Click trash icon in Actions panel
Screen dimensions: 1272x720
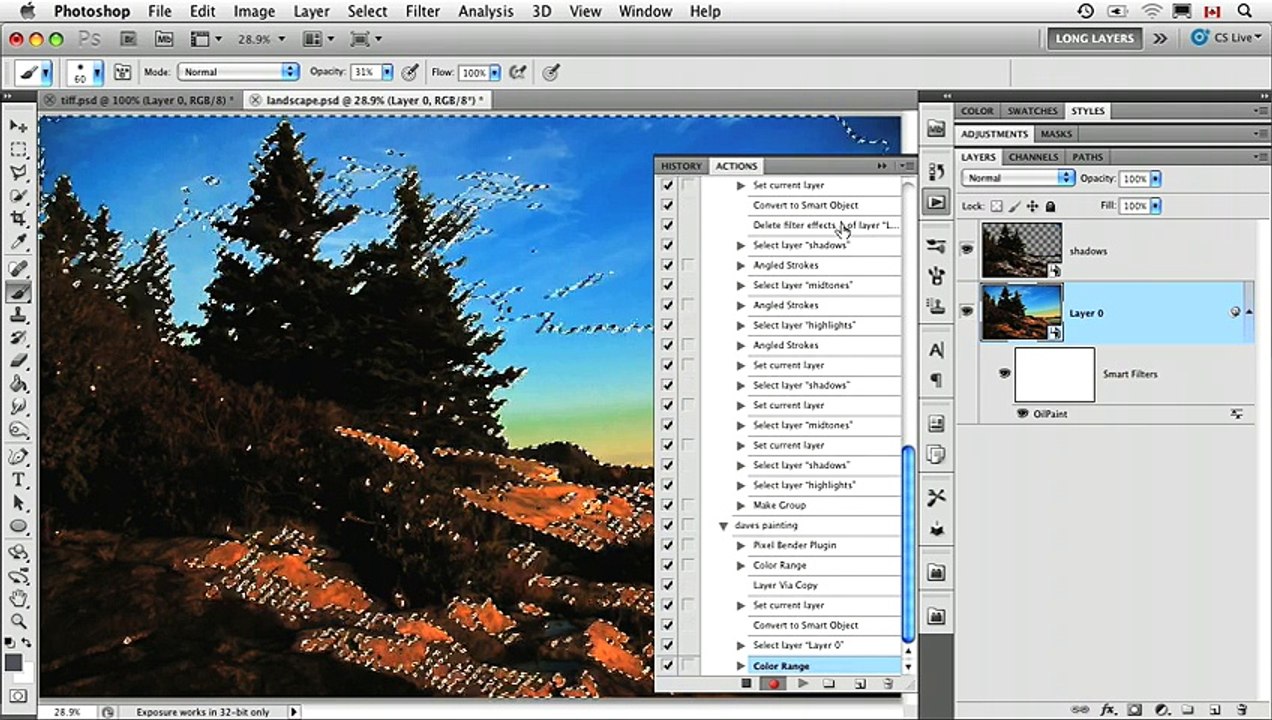coord(887,684)
